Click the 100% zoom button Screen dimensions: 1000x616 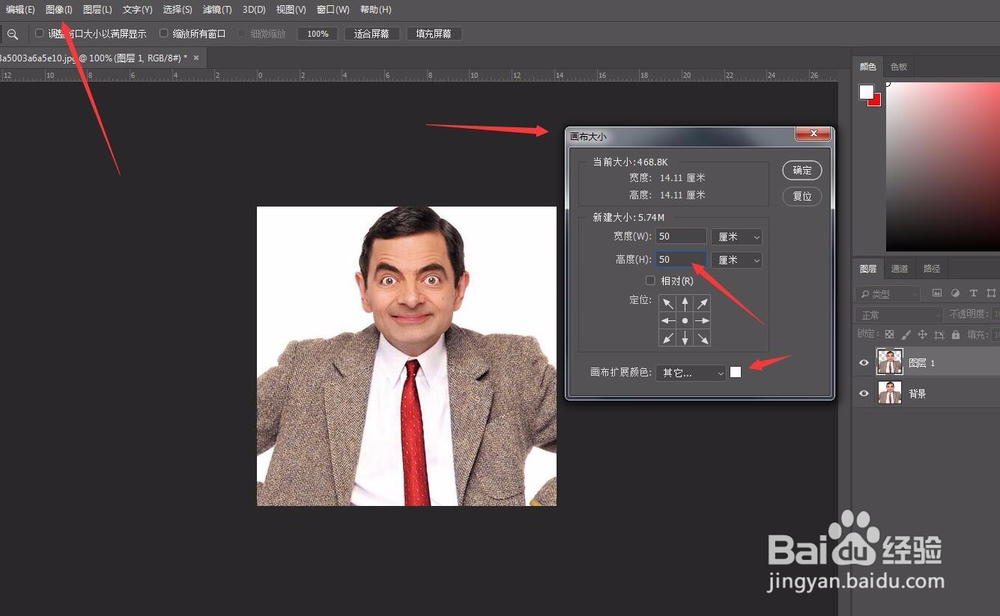click(318, 34)
